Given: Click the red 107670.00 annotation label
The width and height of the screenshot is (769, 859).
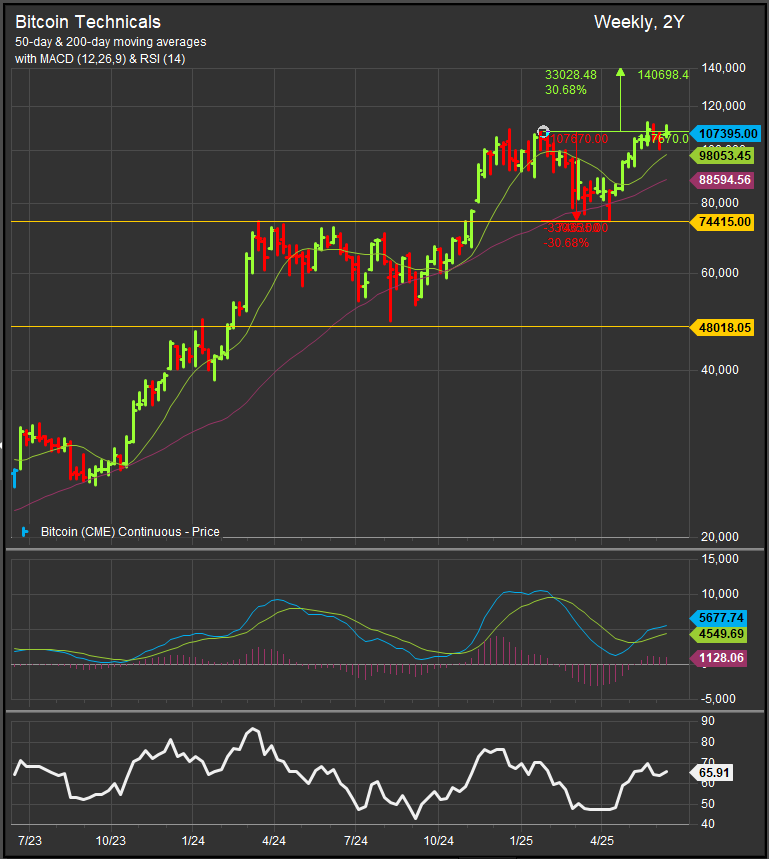Looking at the screenshot, I should [x=579, y=139].
